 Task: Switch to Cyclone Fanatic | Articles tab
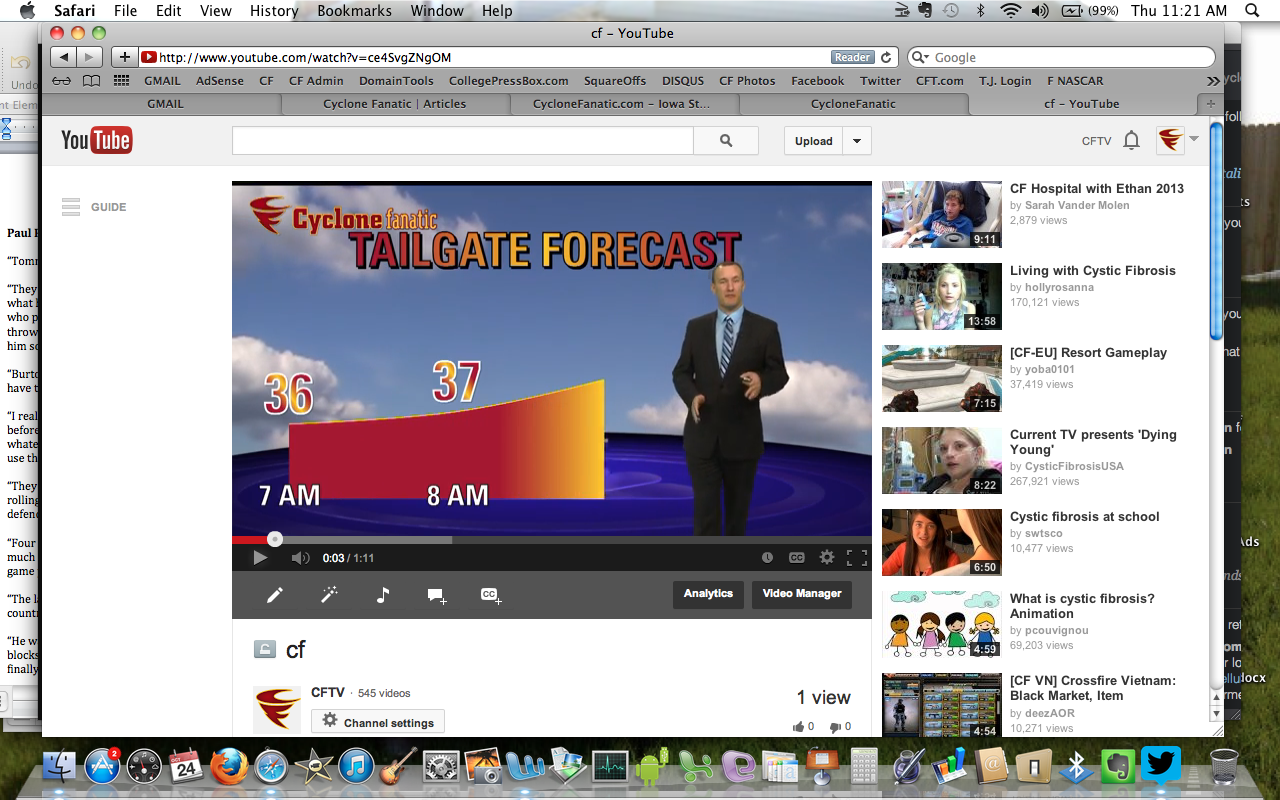coord(395,103)
